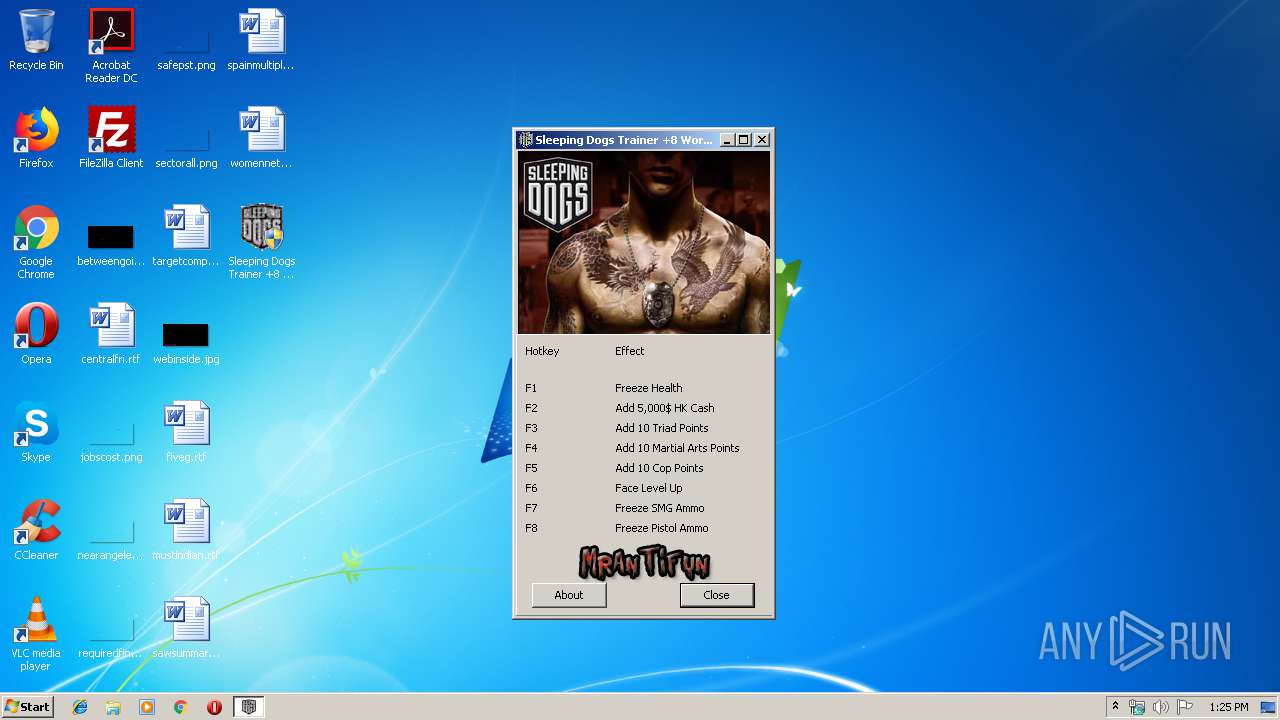Click the 1:25 PM taskbar clock
The image size is (1280, 720).
click(1229, 707)
